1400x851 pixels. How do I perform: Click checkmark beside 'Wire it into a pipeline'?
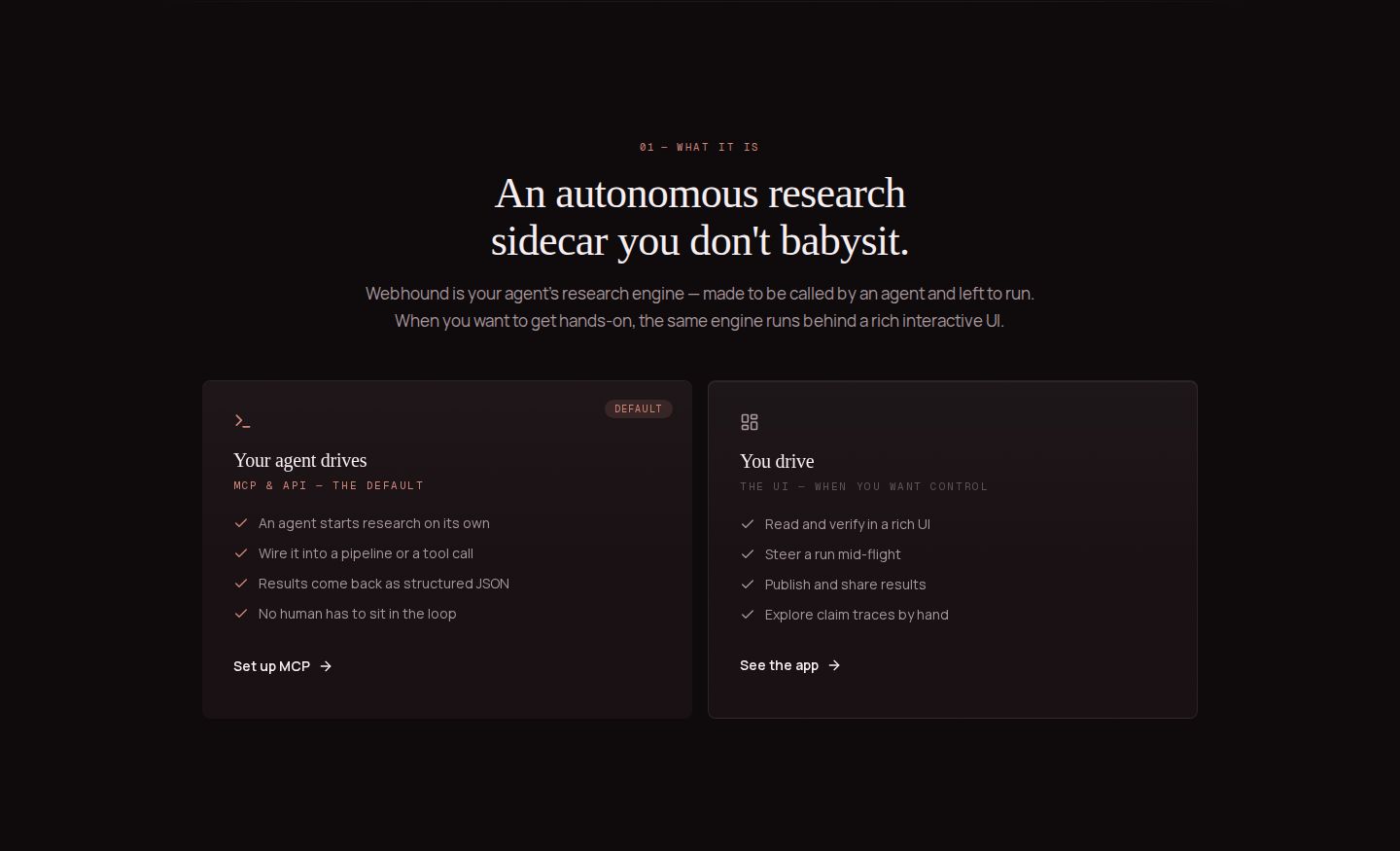[x=241, y=553]
